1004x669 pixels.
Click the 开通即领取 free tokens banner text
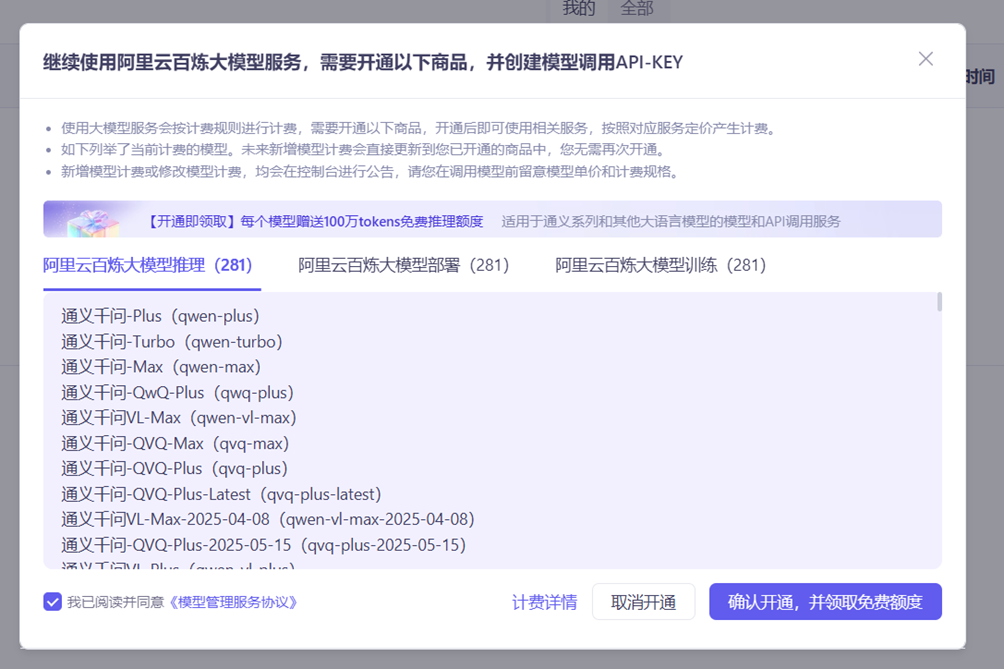314,222
